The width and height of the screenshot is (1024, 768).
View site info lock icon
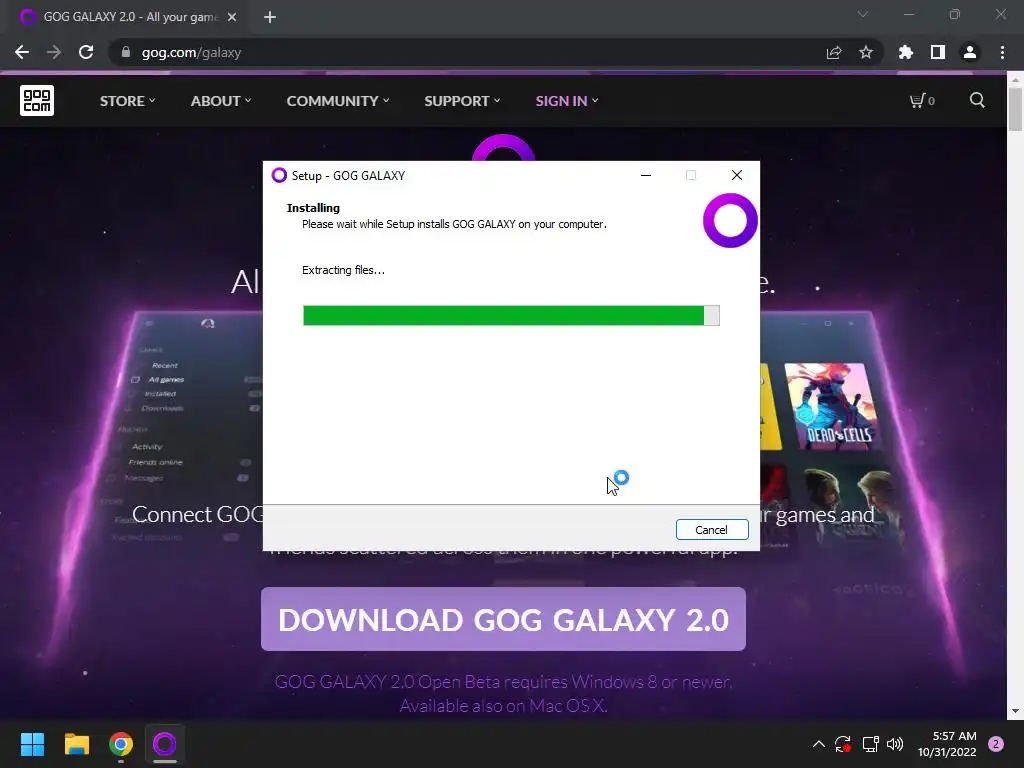[126, 52]
